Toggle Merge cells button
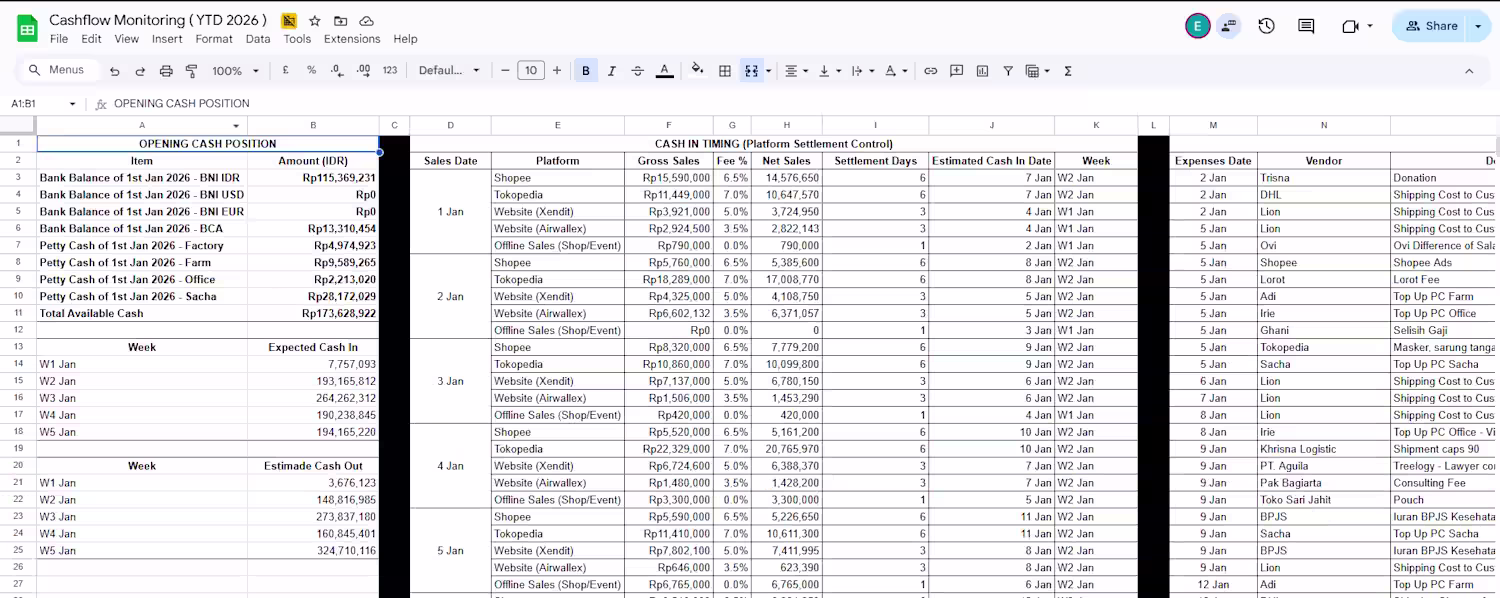The width and height of the screenshot is (1500, 598). point(751,71)
